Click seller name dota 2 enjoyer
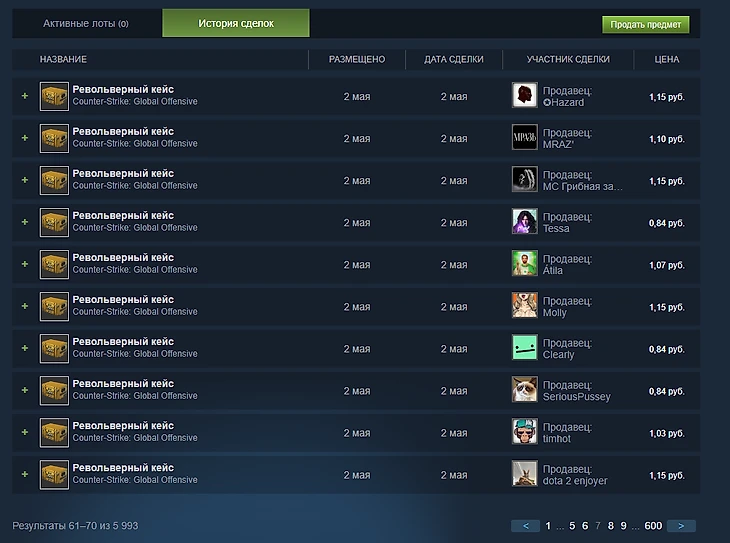 coord(575,481)
